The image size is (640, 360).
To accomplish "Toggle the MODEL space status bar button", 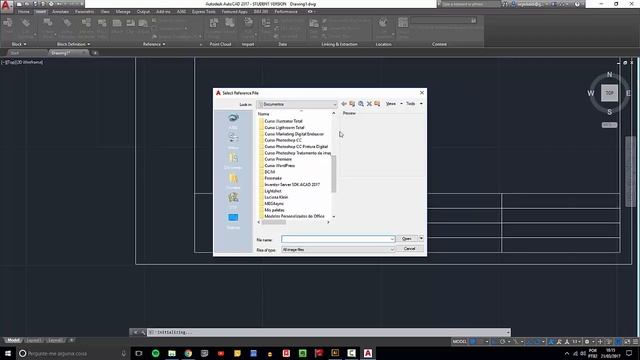I will pyautogui.click(x=459, y=342).
